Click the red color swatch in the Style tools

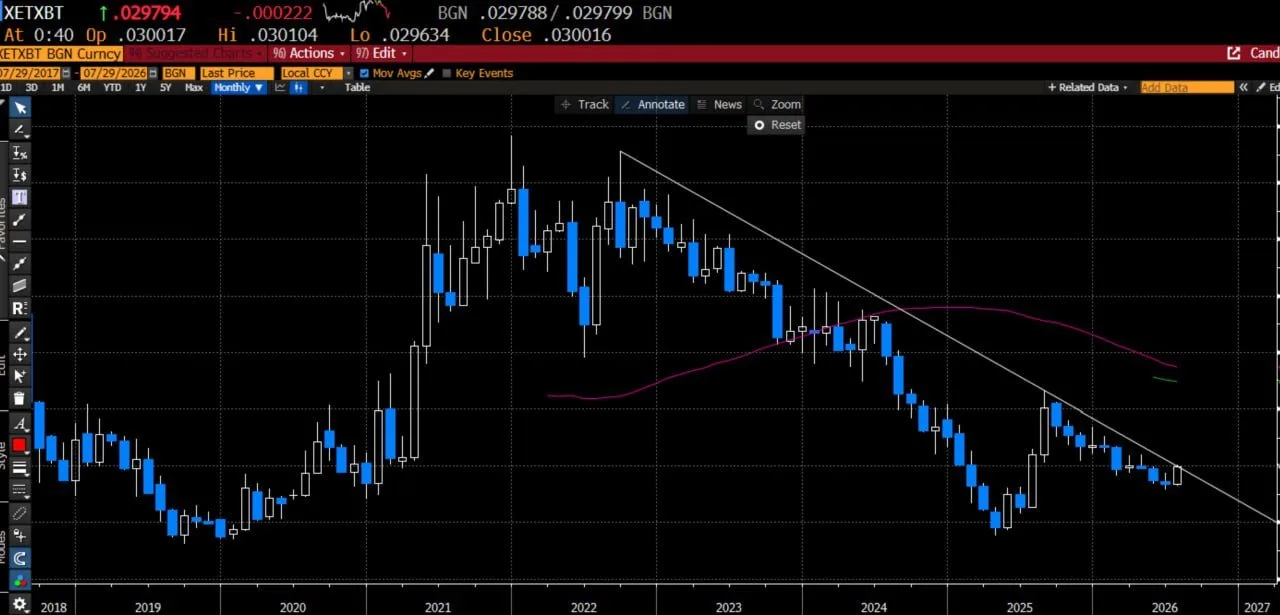[x=19, y=445]
